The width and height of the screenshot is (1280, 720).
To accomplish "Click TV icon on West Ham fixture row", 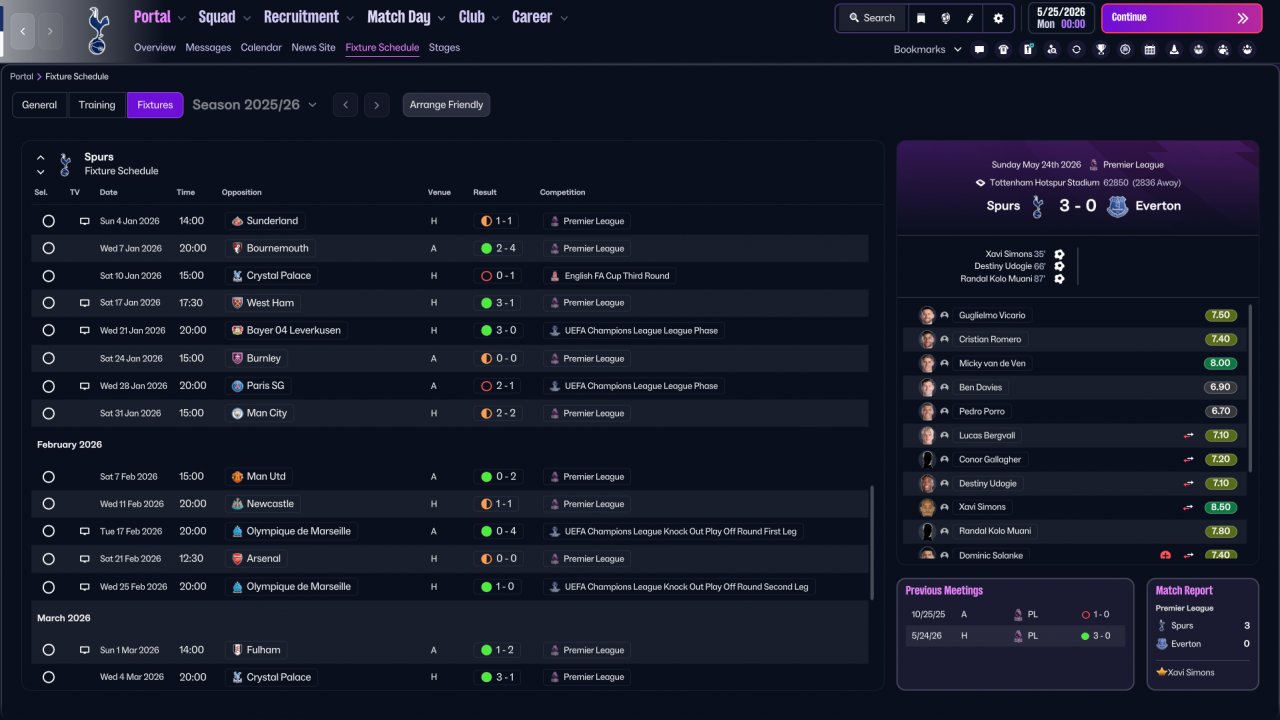I will (85, 303).
